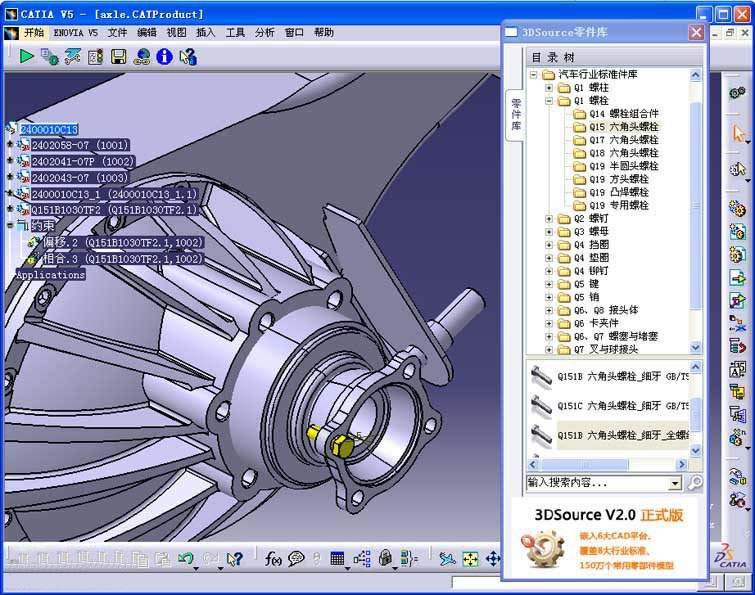
Task: Click the Undo arrow icon
Action: point(185,558)
